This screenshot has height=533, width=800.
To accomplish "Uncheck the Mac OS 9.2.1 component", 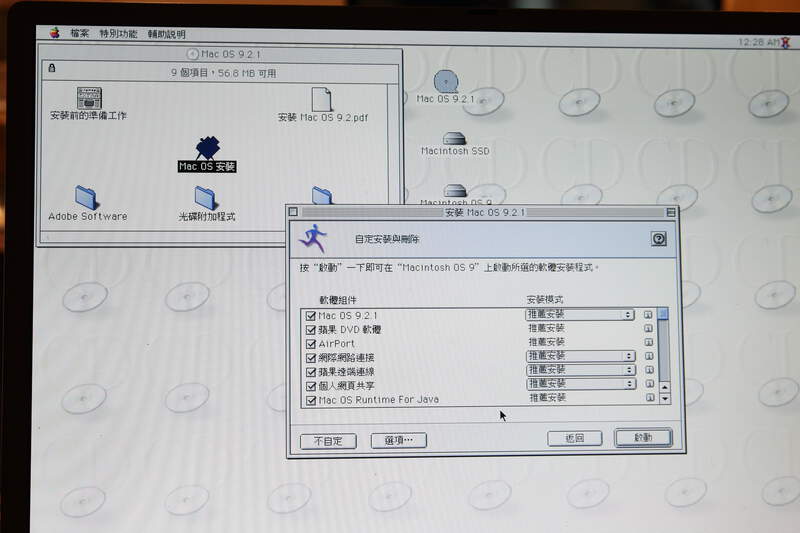I will [x=311, y=316].
